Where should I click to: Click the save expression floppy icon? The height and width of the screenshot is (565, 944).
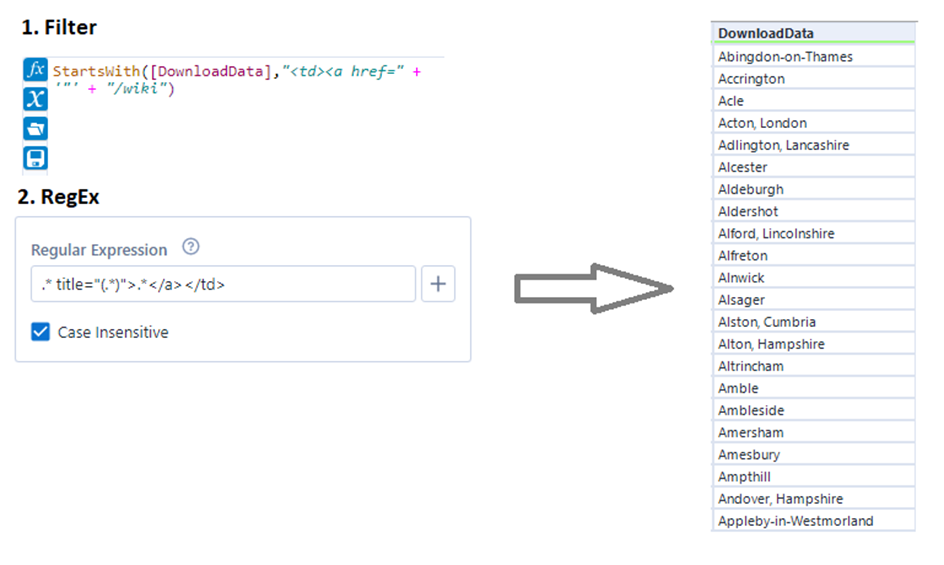click(x=35, y=158)
